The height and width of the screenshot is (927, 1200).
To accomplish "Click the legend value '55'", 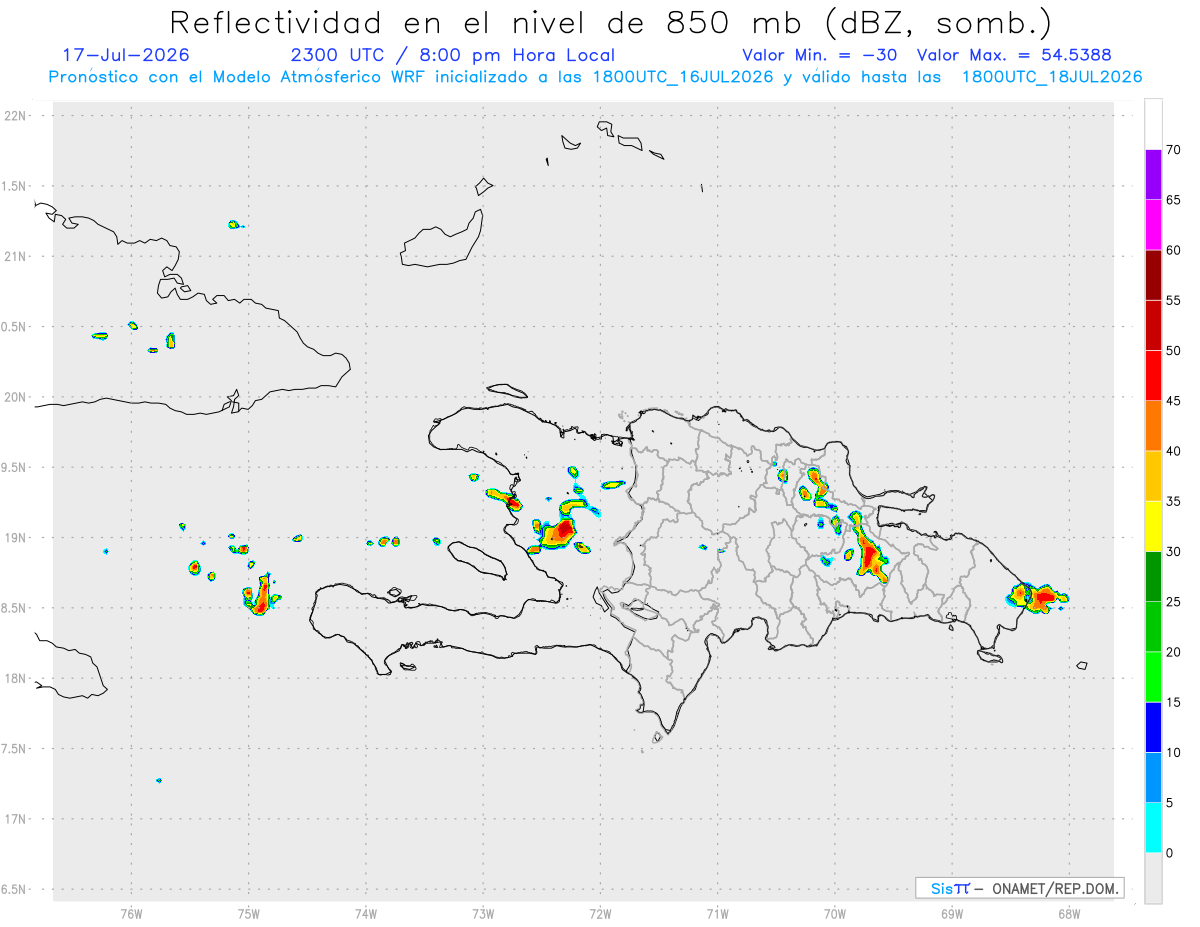I will pos(1173,300).
